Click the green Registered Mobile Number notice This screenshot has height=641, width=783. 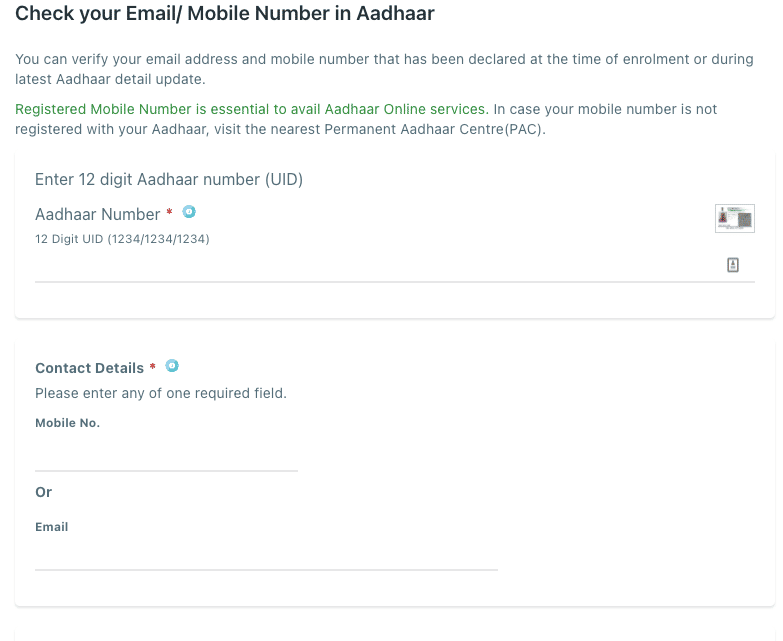pyautogui.click(x=252, y=109)
